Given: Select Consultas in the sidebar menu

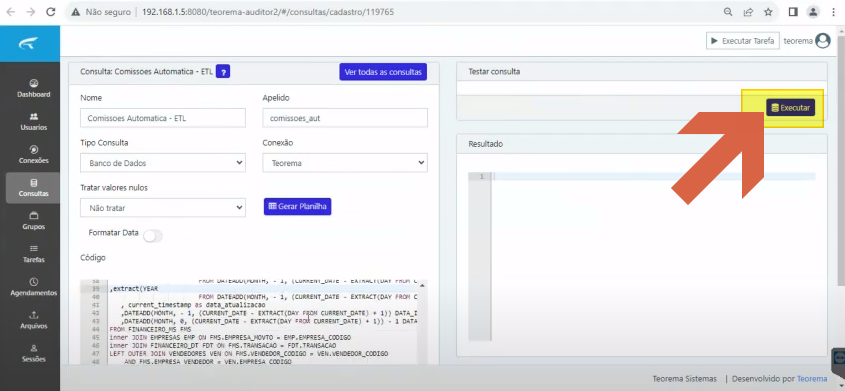Looking at the screenshot, I should click(x=33, y=187).
